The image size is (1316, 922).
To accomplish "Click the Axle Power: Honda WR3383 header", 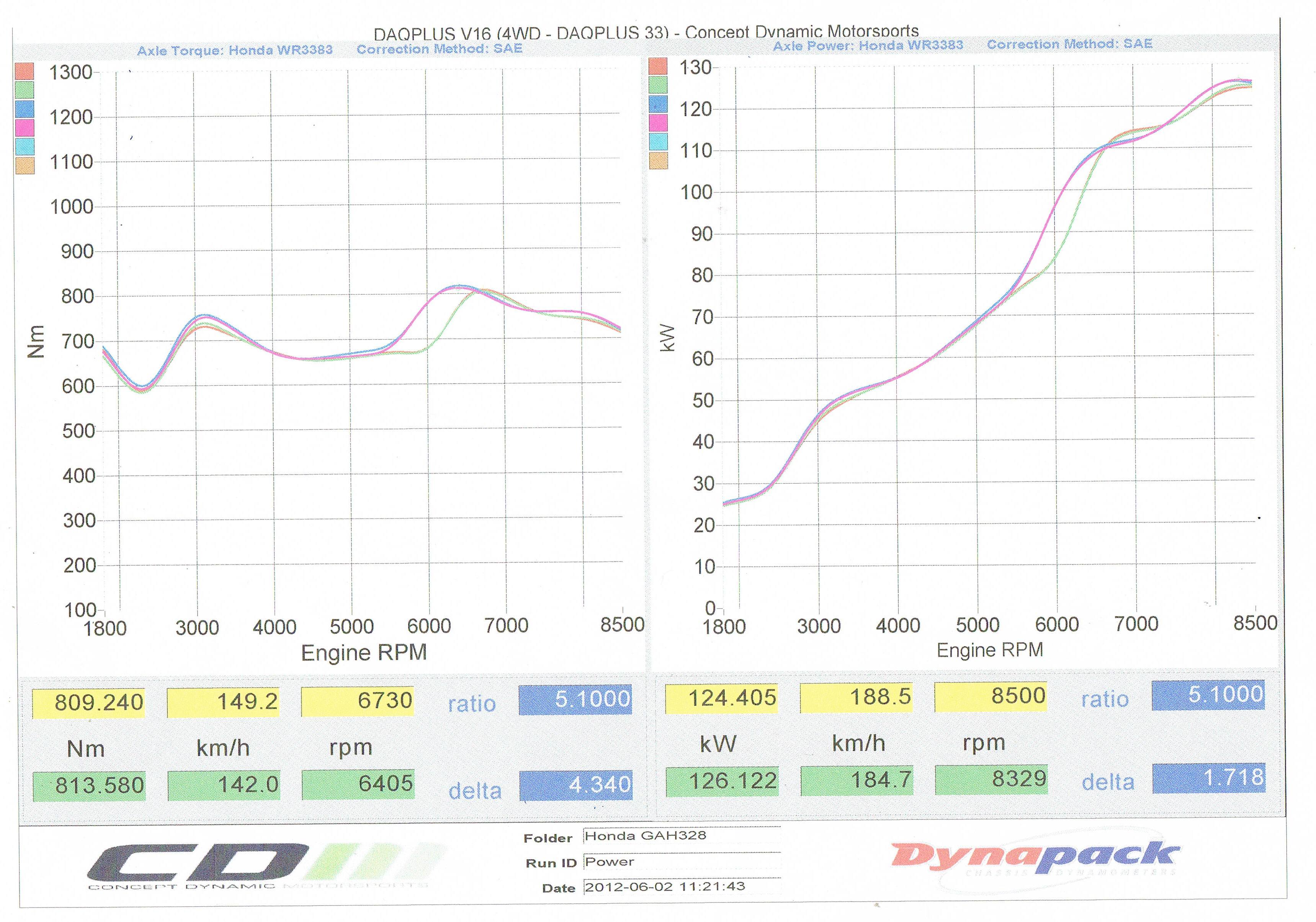I will click(x=868, y=46).
